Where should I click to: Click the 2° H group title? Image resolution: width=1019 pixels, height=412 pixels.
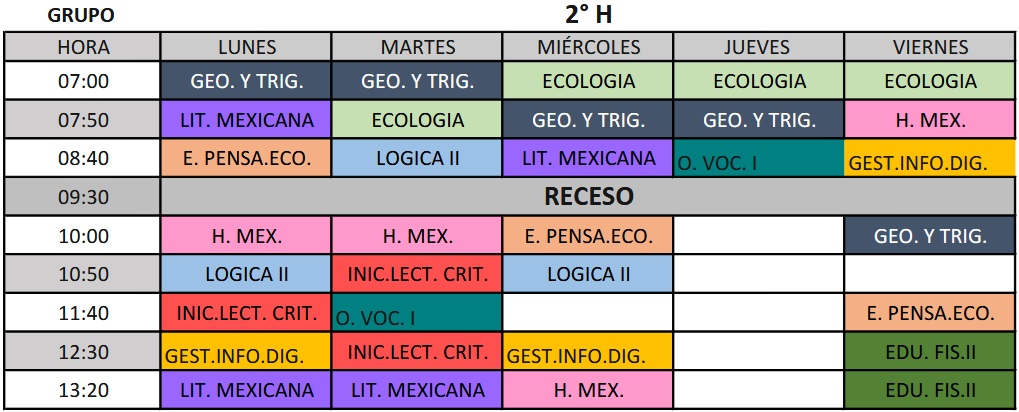(588, 15)
